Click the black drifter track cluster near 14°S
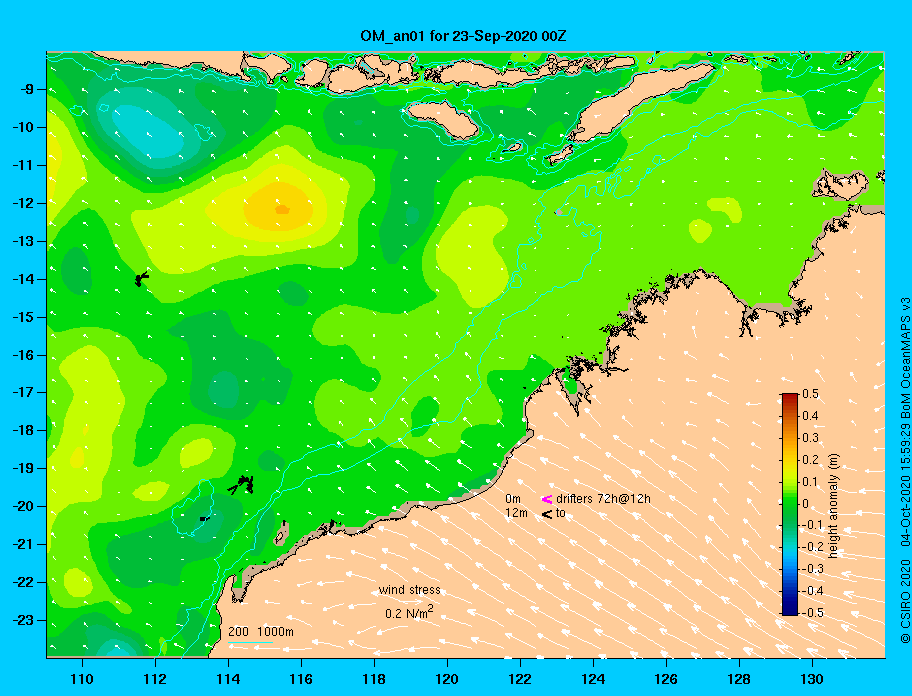 (x=141, y=279)
